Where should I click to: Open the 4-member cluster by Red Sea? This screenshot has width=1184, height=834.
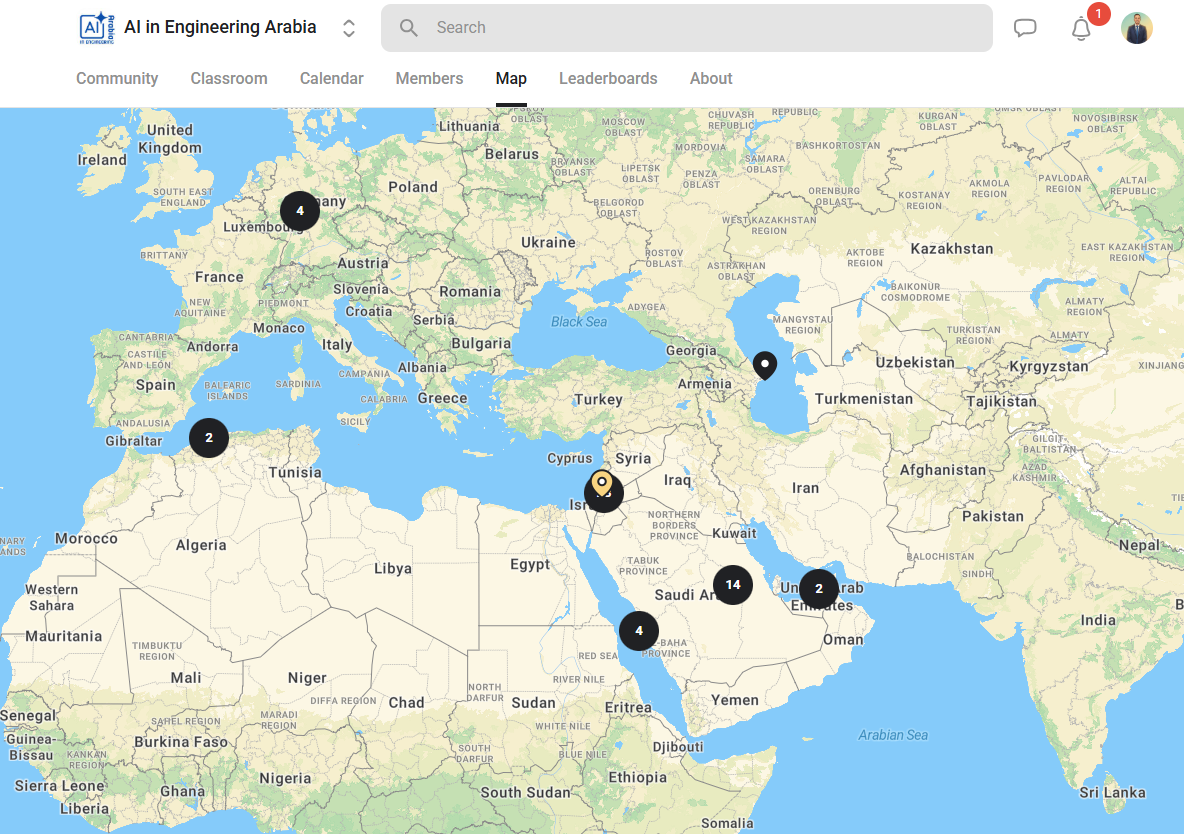click(x=639, y=631)
